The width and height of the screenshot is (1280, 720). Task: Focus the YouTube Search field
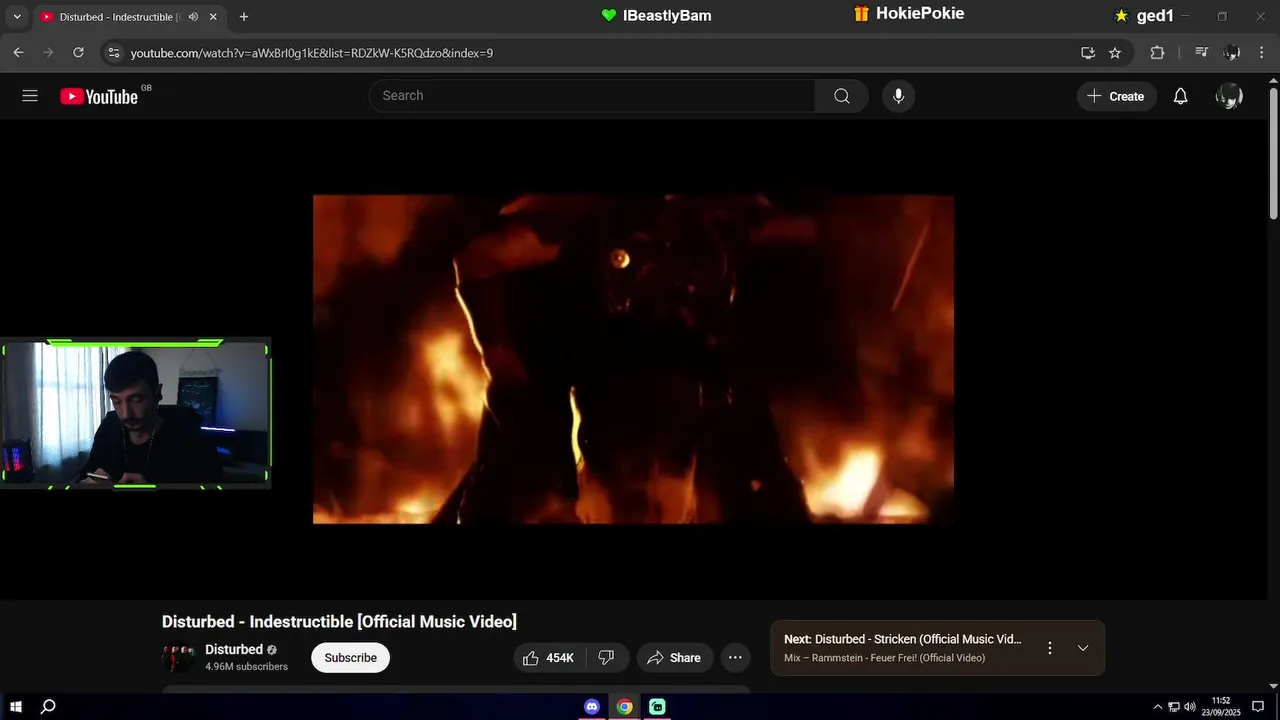(592, 96)
